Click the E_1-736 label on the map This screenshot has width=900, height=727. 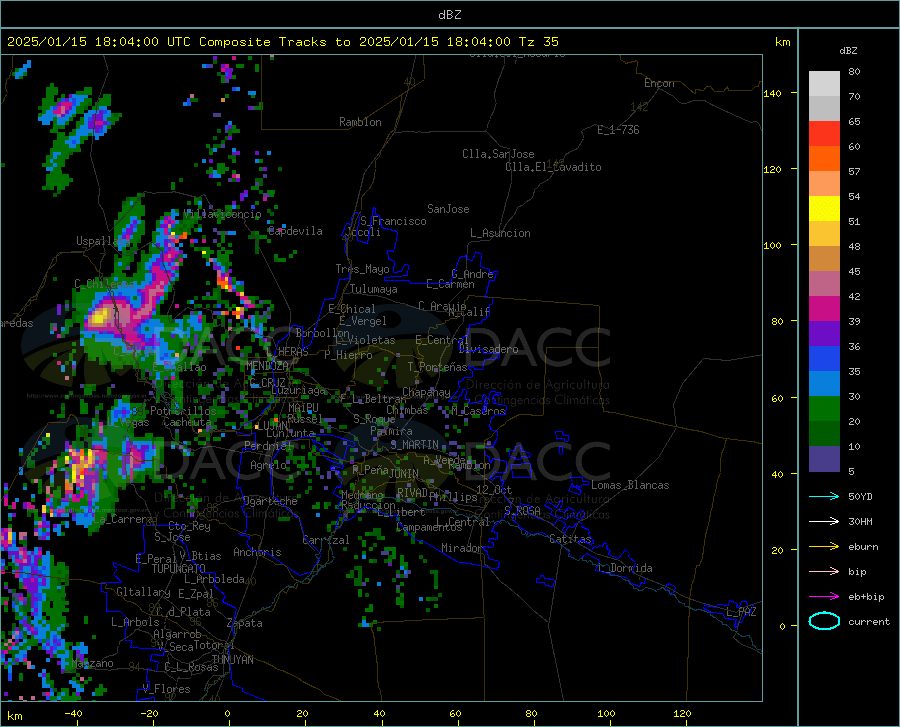pyautogui.click(x=618, y=130)
